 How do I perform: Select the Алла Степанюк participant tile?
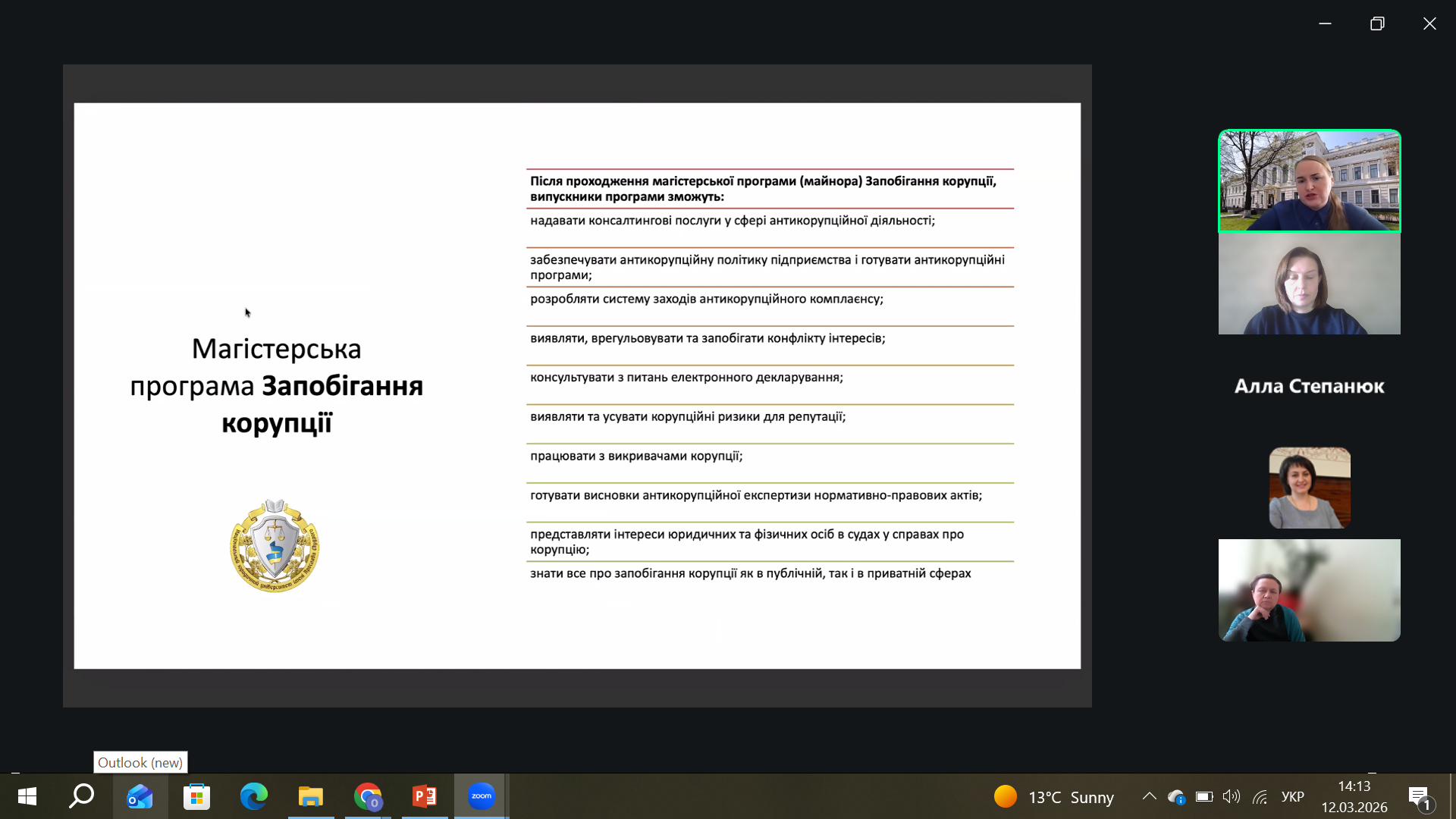1310,386
